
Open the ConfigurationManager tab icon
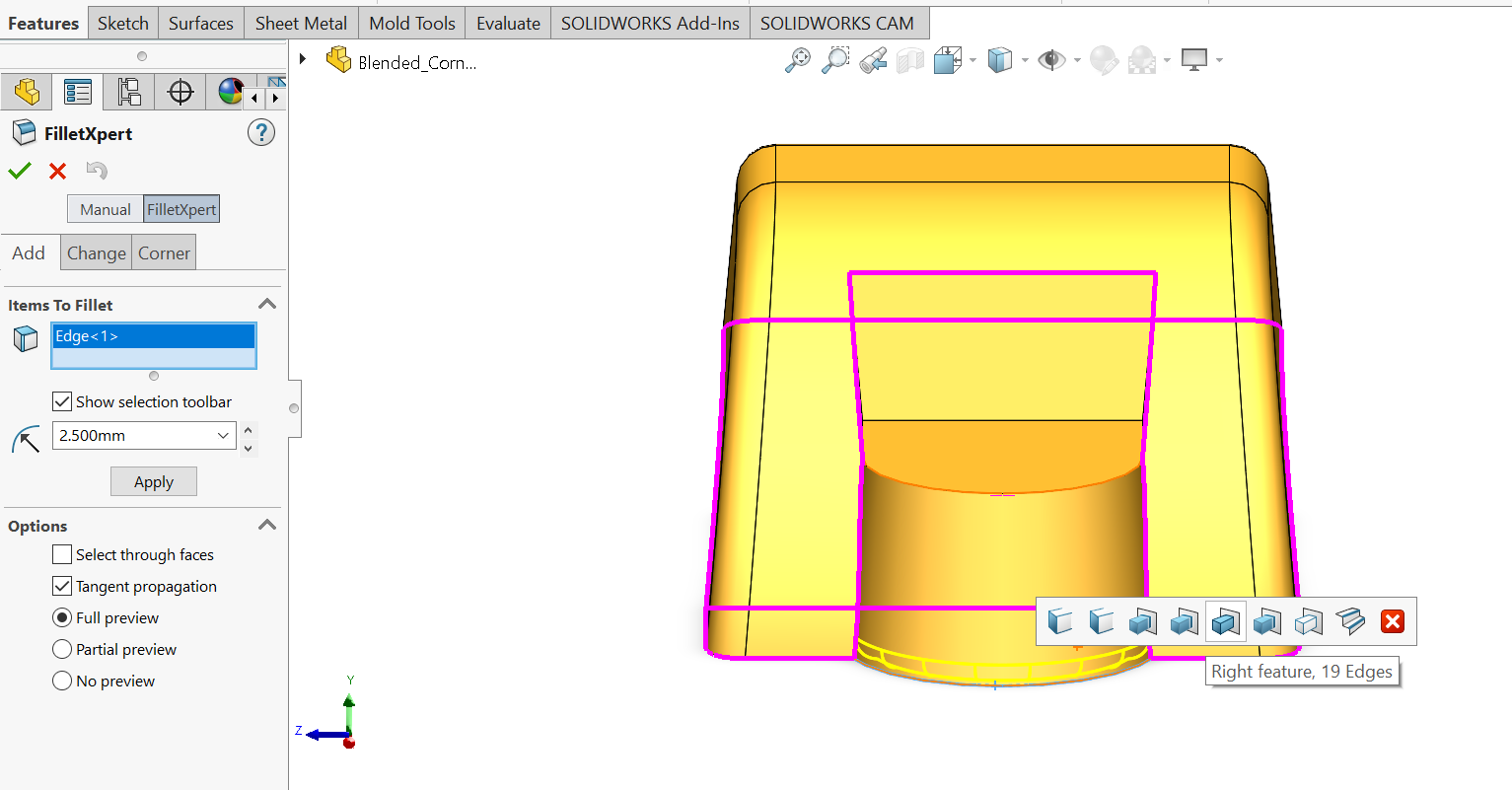click(x=129, y=92)
